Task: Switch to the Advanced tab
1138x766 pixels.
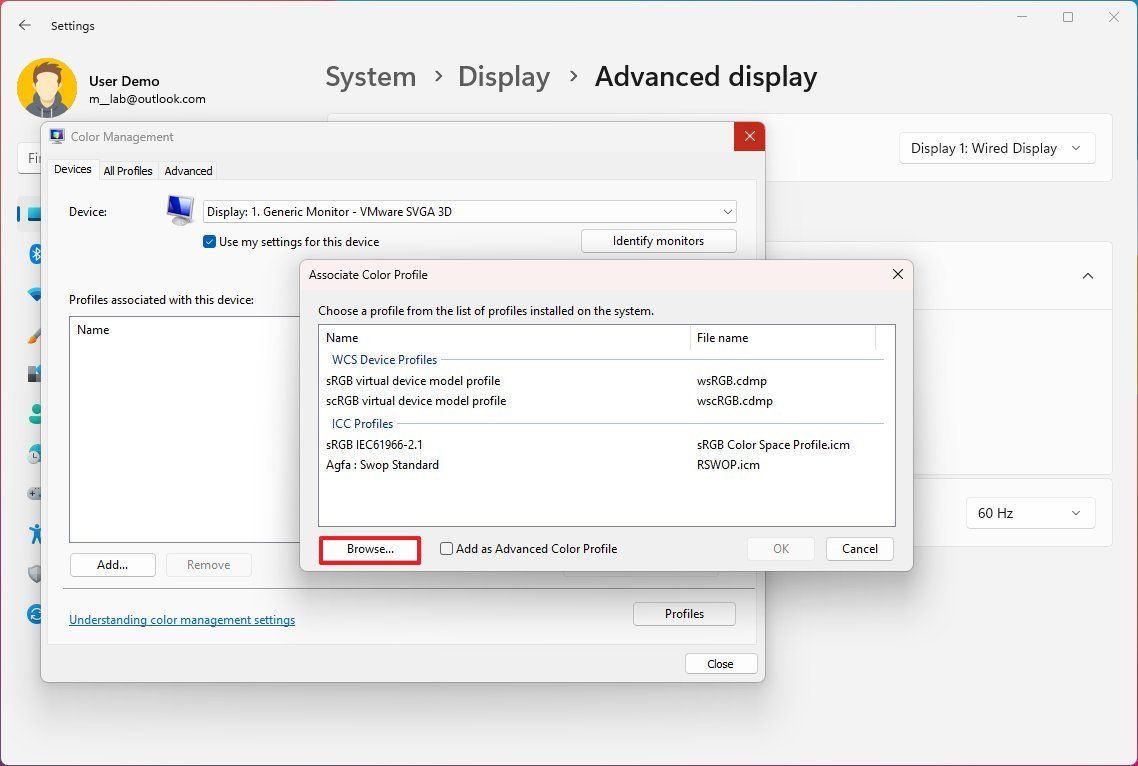Action: pyautogui.click(x=188, y=170)
